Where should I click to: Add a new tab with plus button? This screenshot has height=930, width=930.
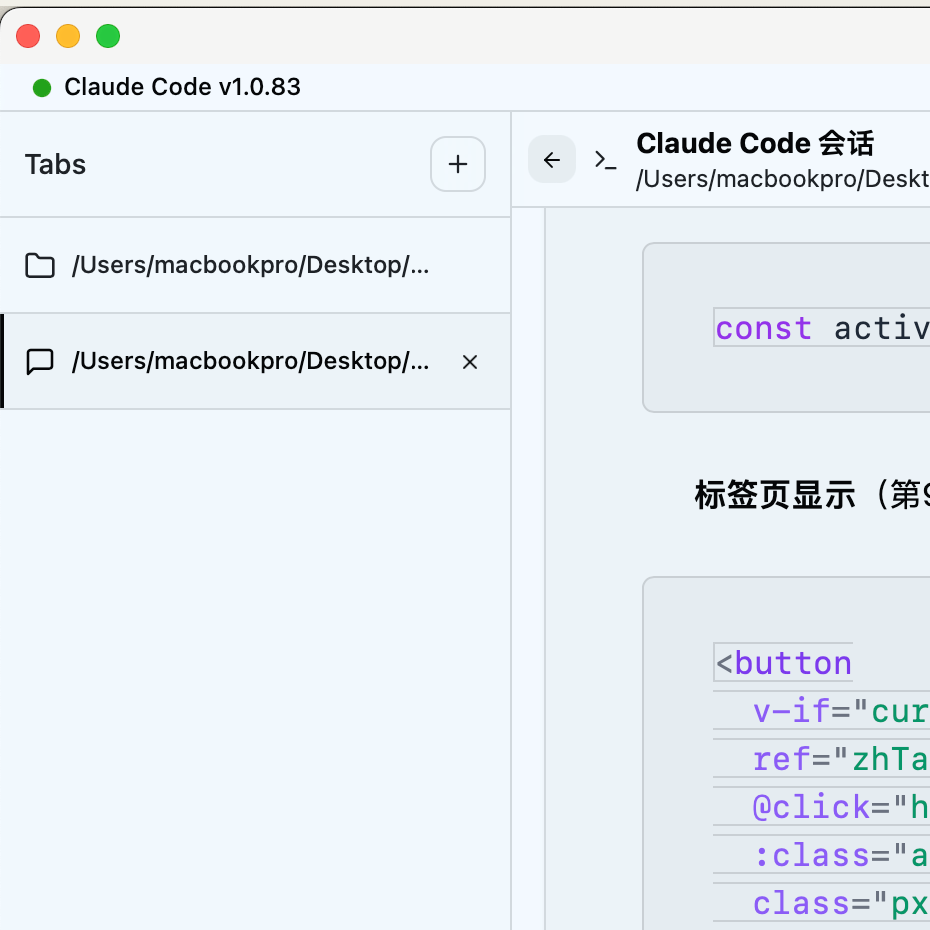click(x=457, y=164)
